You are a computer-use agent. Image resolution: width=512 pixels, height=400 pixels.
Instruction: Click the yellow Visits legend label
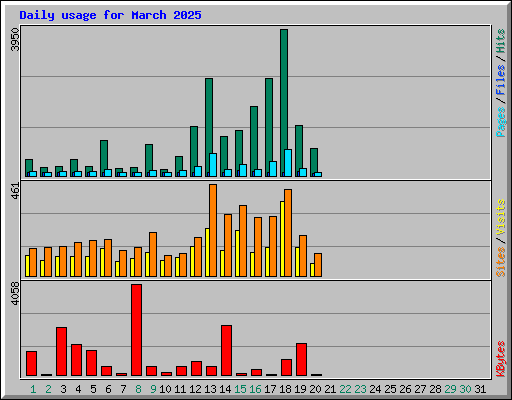(501, 217)
